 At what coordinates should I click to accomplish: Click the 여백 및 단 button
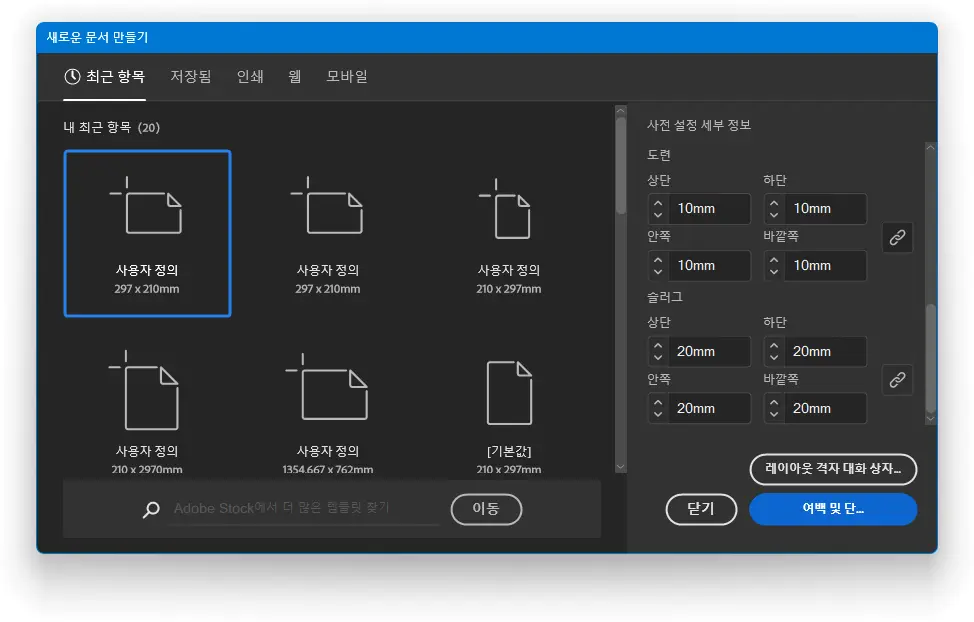tap(833, 509)
